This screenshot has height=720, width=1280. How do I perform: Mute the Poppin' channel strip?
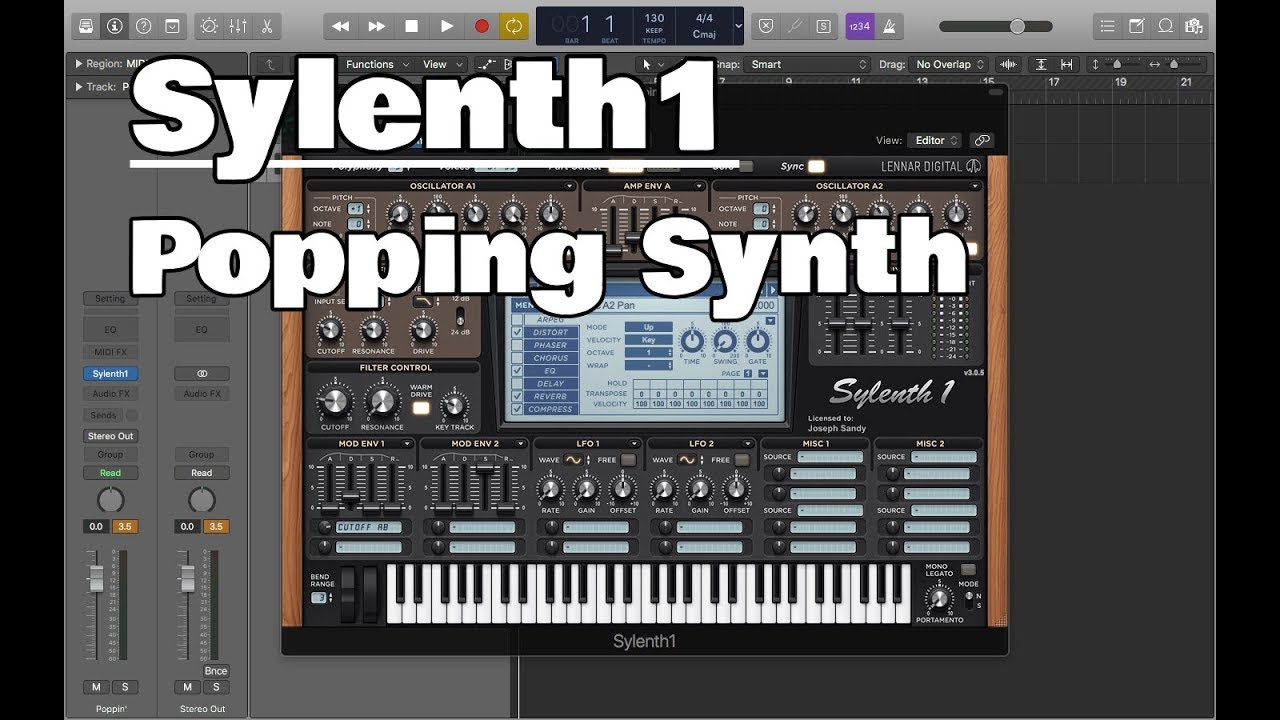pyautogui.click(x=97, y=687)
